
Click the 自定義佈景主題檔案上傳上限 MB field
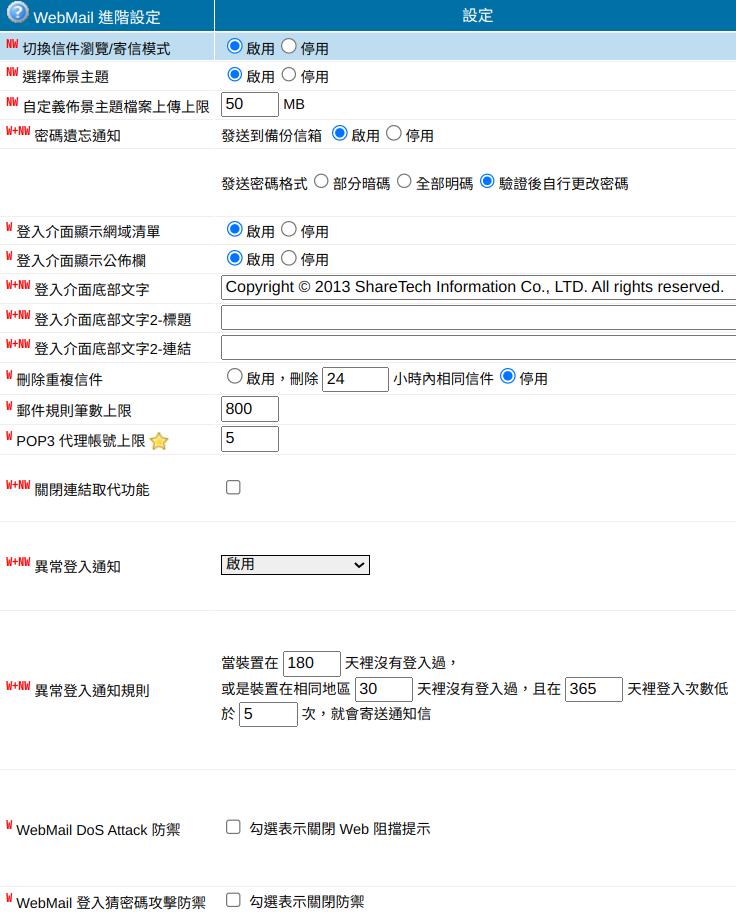point(249,104)
